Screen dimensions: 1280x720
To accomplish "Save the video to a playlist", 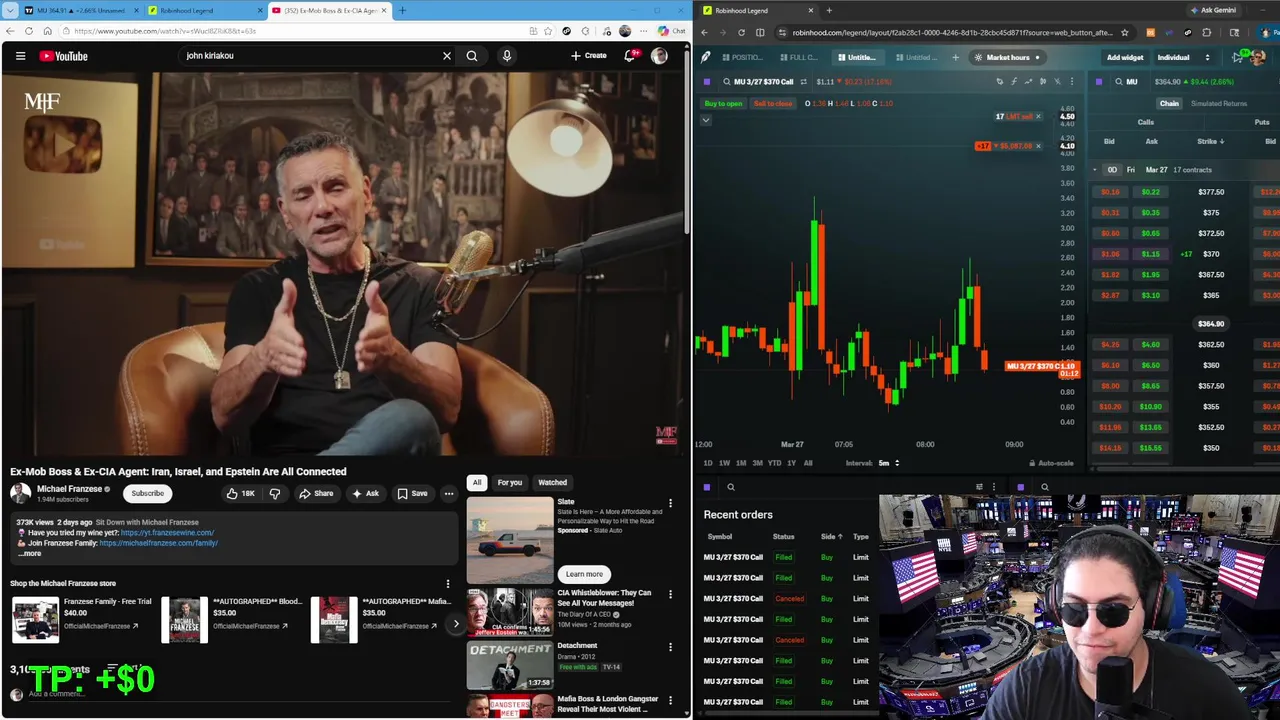I will pyautogui.click(x=412, y=493).
